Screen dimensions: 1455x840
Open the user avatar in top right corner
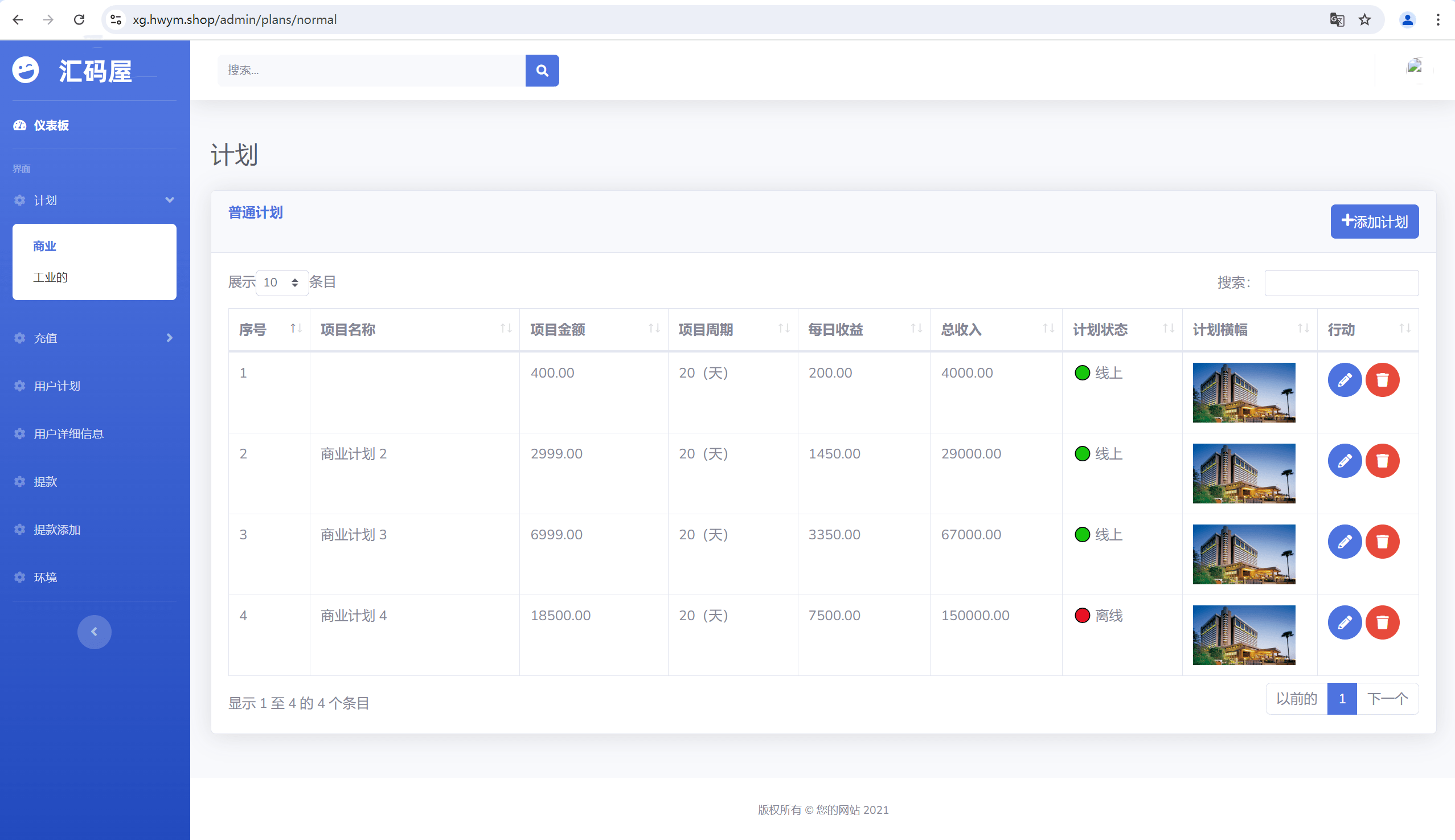1408,19
